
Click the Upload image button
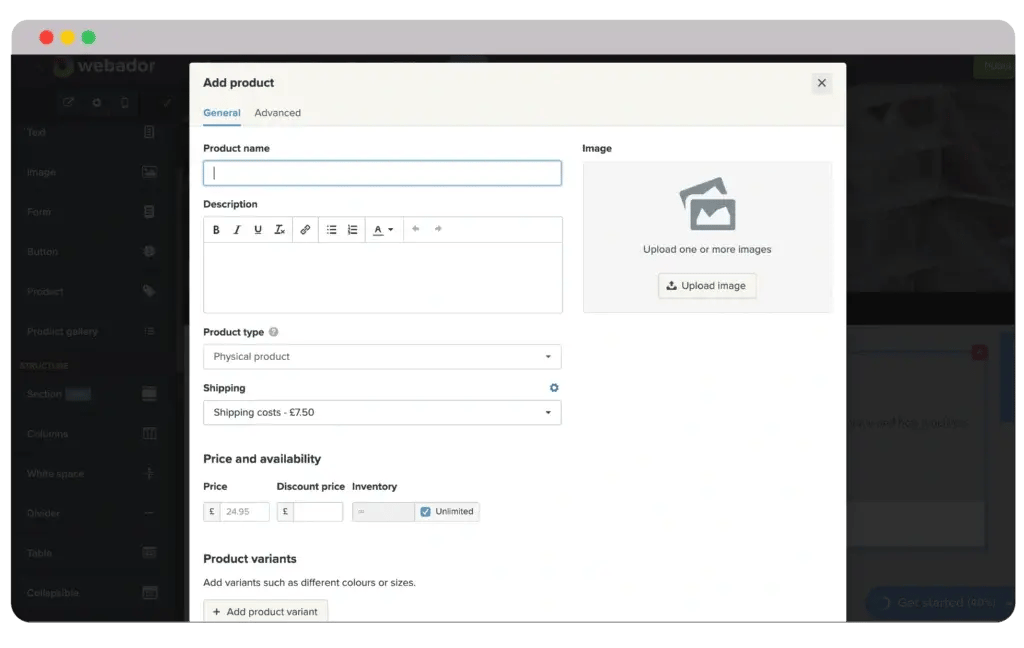click(707, 286)
